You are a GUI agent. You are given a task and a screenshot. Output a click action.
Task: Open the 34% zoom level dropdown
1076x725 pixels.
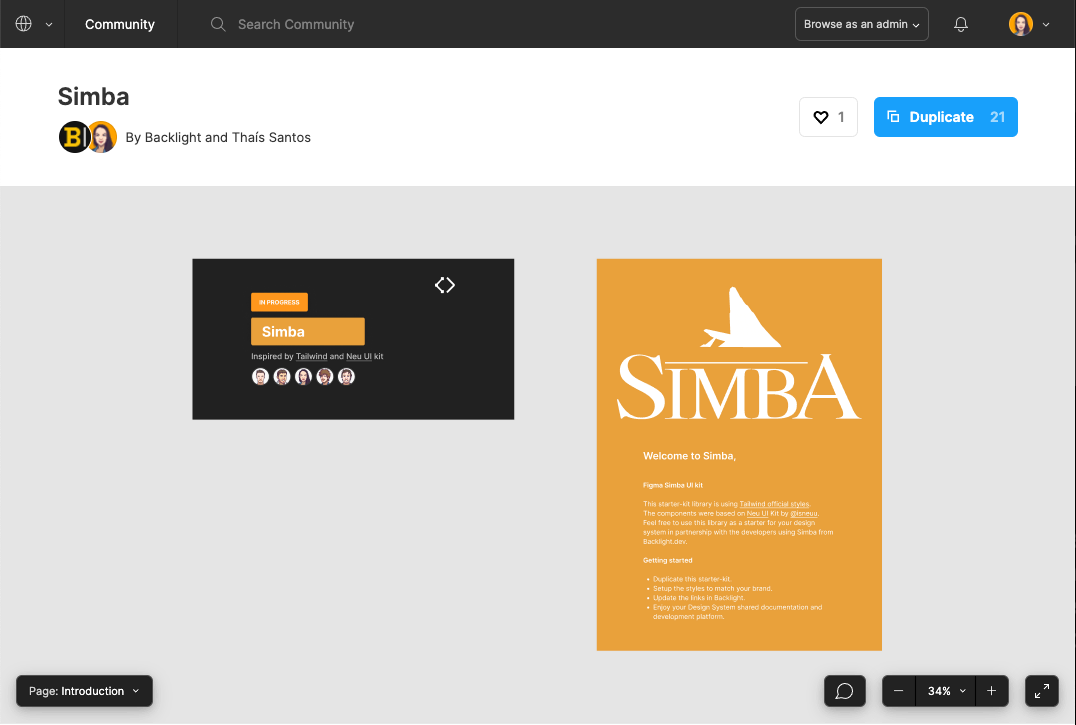click(945, 691)
